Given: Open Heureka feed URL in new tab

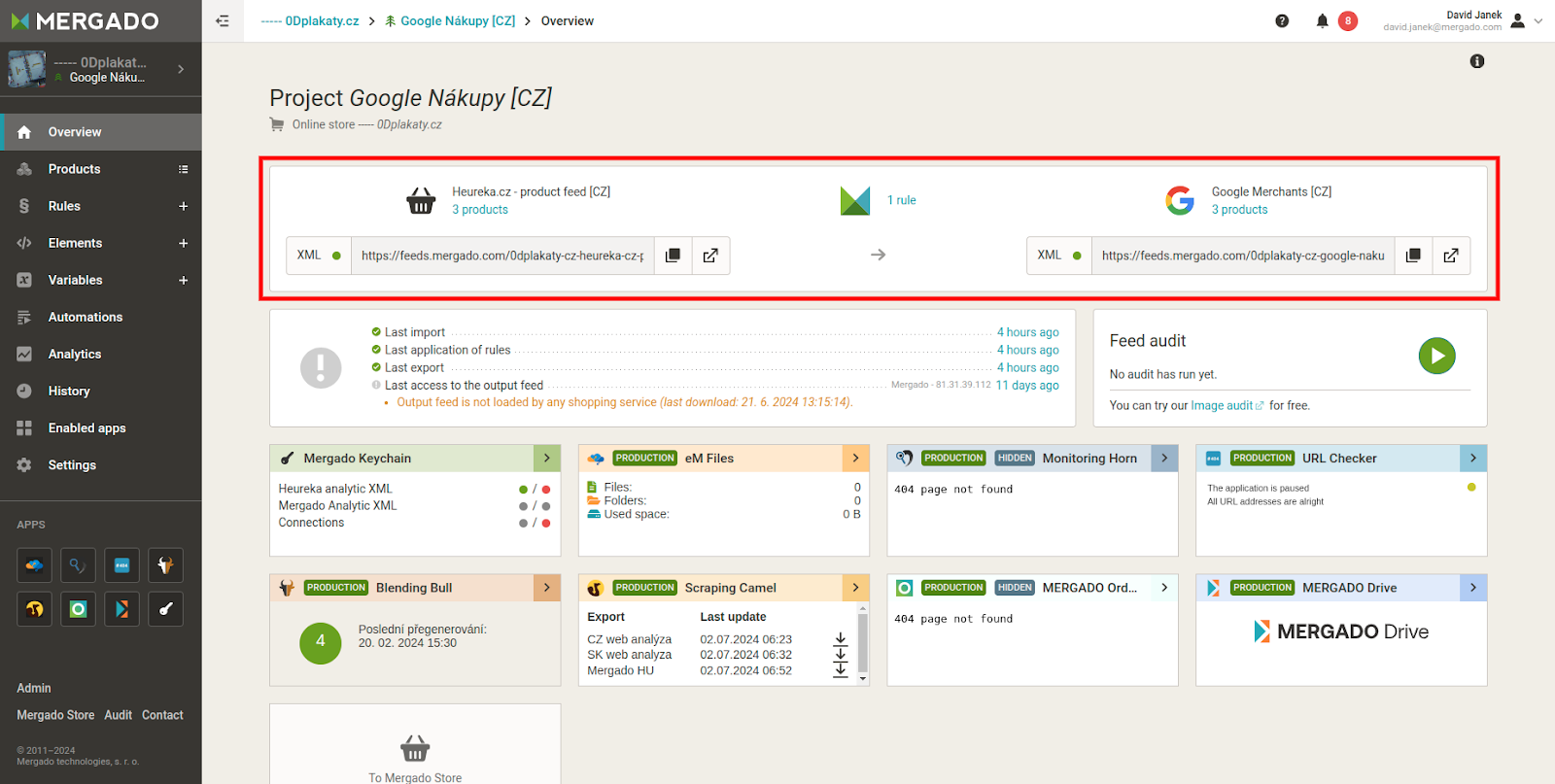Looking at the screenshot, I should 710,256.
